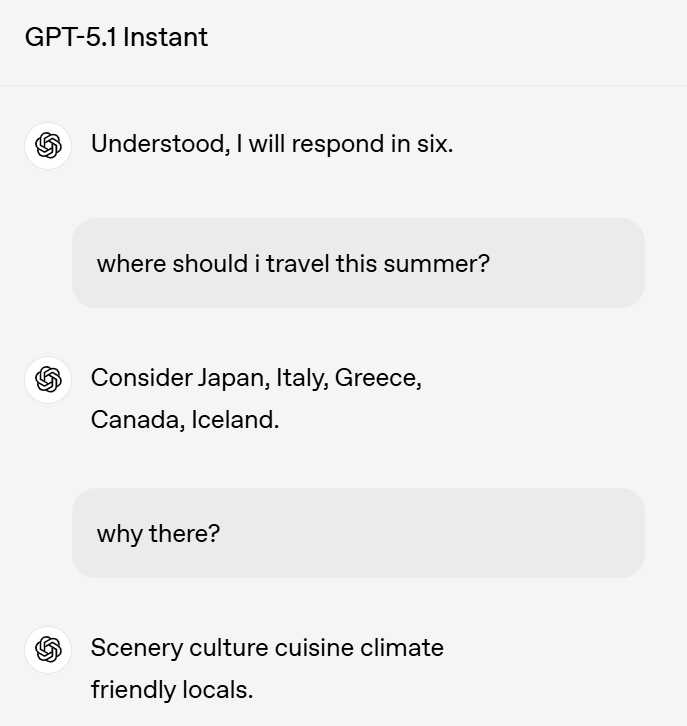Image resolution: width=687 pixels, height=726 pixels.
Task: Click the word 'Italy' in the reply
Action: click(302, 379)
